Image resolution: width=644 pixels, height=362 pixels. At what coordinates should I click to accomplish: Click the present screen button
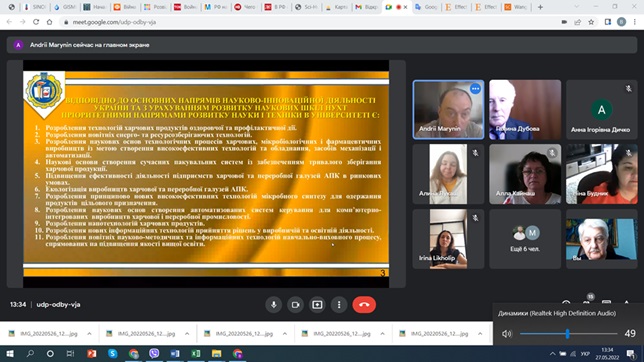pos(317,305)
